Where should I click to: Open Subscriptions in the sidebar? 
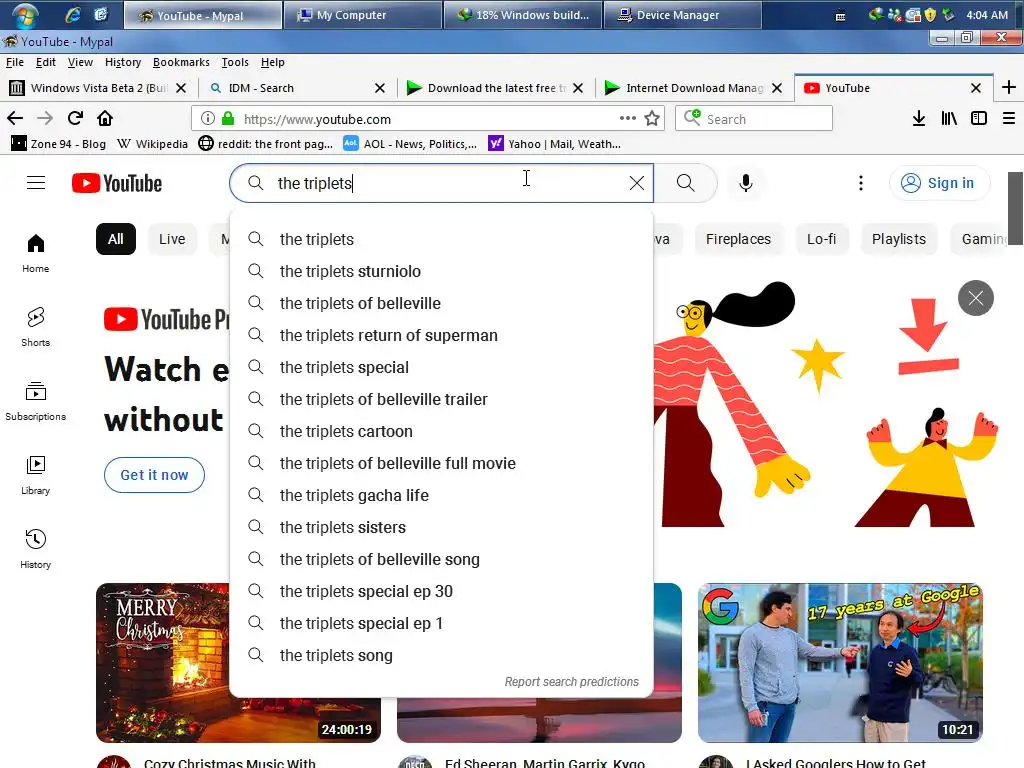[x=36, y=401]
